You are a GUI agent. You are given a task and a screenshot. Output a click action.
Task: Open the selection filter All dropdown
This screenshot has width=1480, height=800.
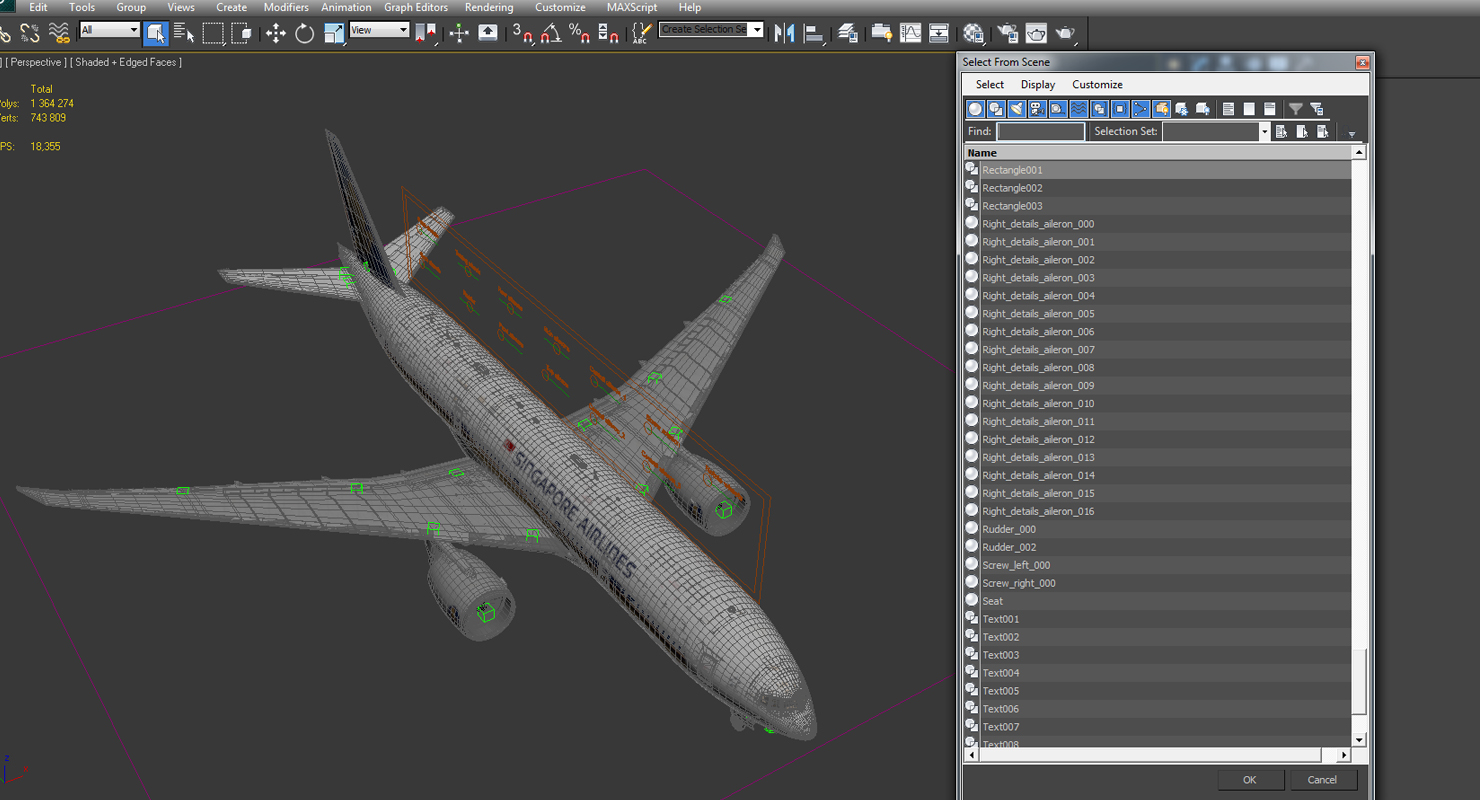click(109, 30)
